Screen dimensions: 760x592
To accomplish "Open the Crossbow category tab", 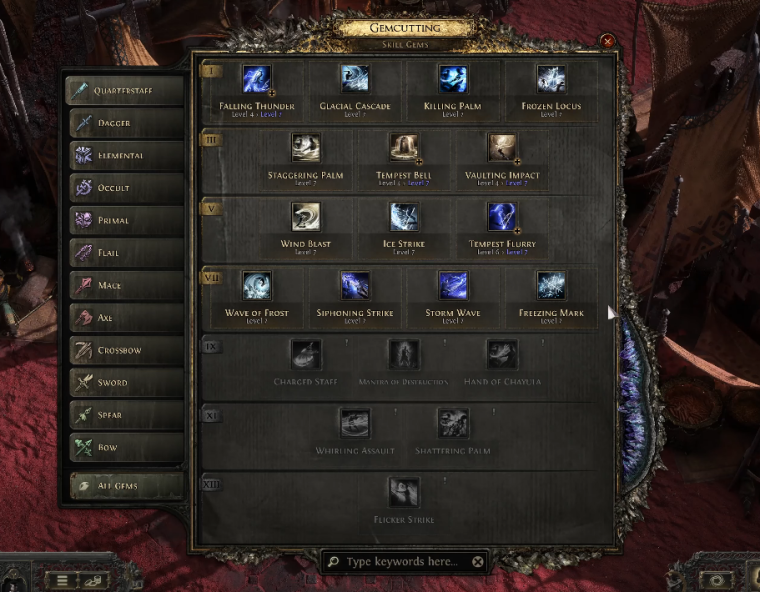I will pyautogui.click(x=127, y=350).
